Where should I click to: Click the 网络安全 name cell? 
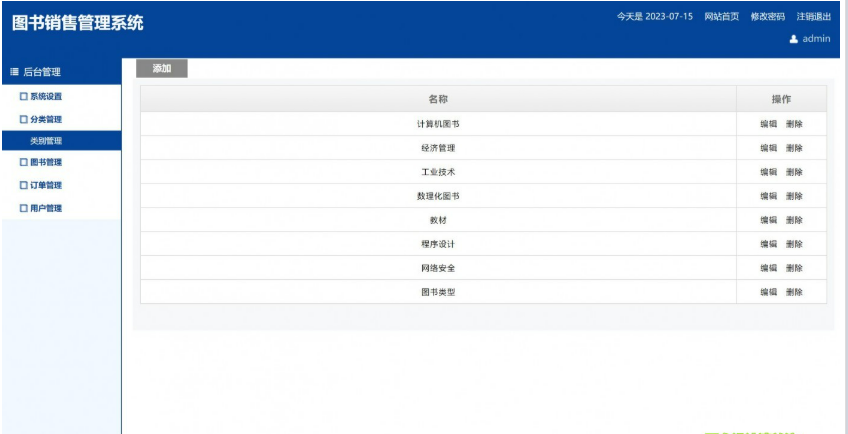438,268
